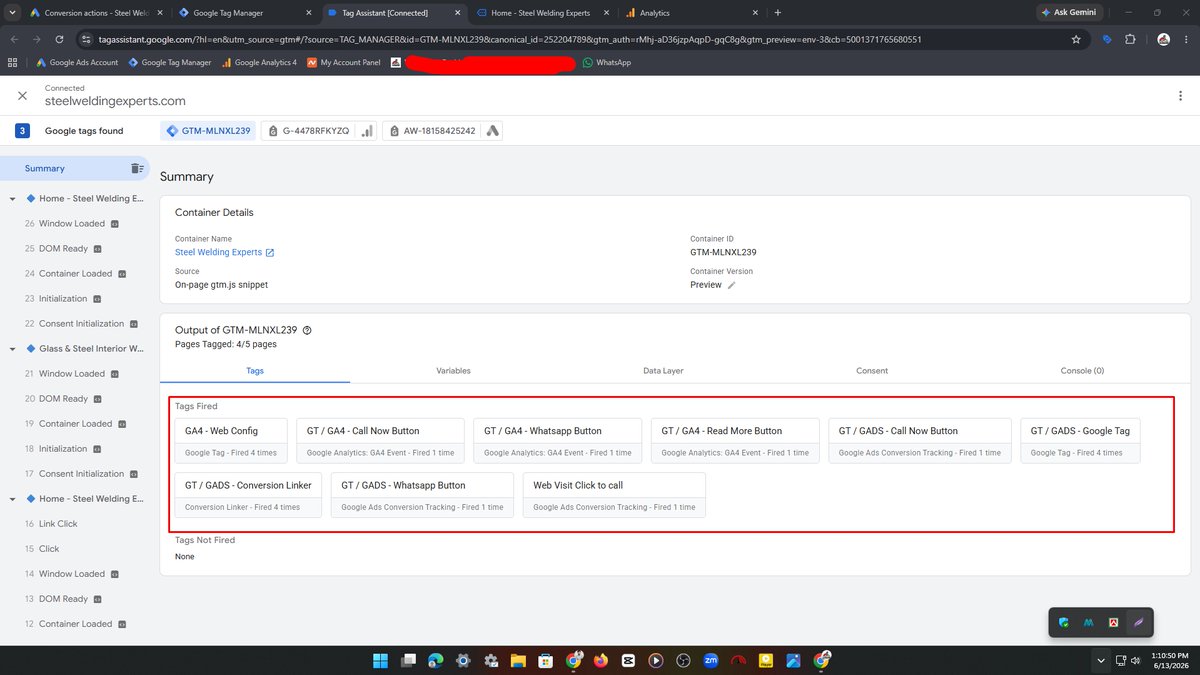Open the GT / GADS - Whatsapp Button tag

click(423, 495)
